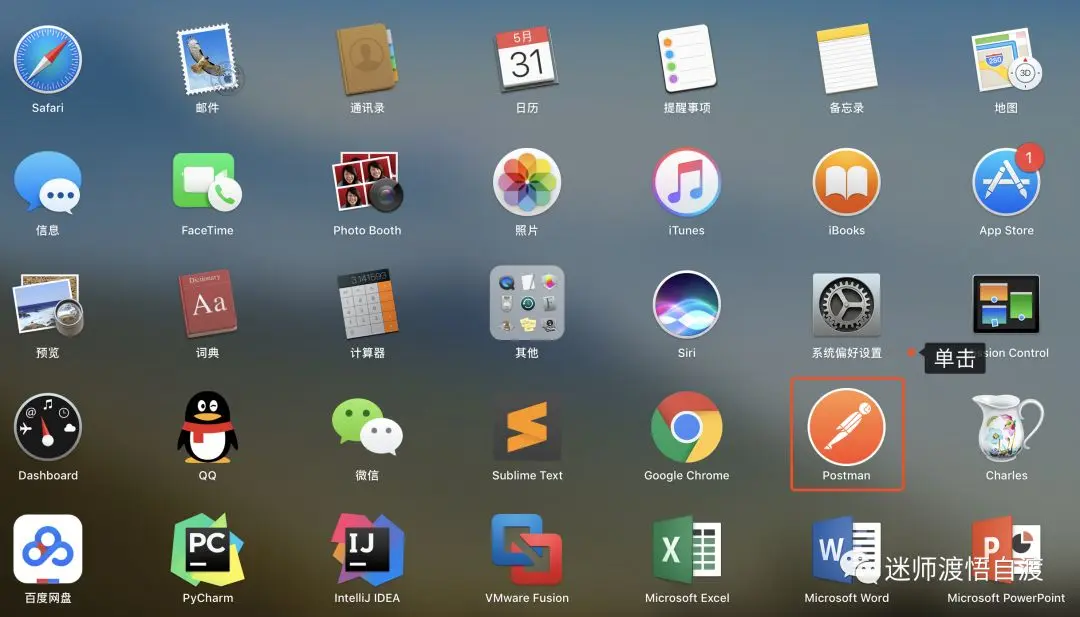Image resolution: width=1080 pixels, height=617 pixels.
Task: Open Google Chrome browser
Action: pos(687,428)
